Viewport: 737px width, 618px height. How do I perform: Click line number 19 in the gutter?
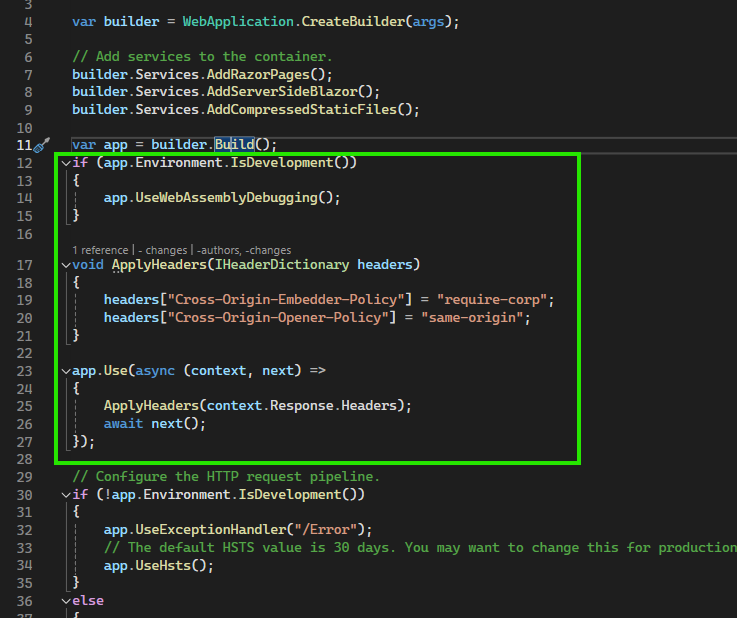pos(25,300)
